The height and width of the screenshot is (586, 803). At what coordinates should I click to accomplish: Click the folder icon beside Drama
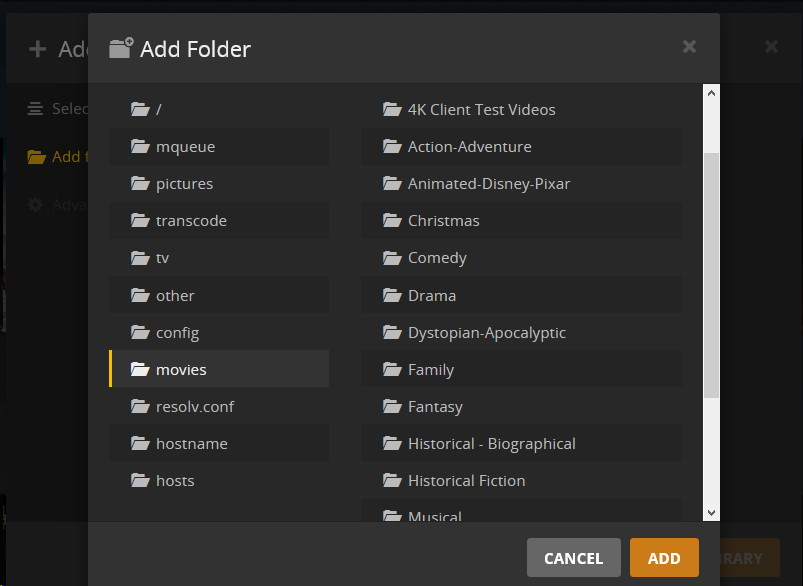tap(392, 295)
